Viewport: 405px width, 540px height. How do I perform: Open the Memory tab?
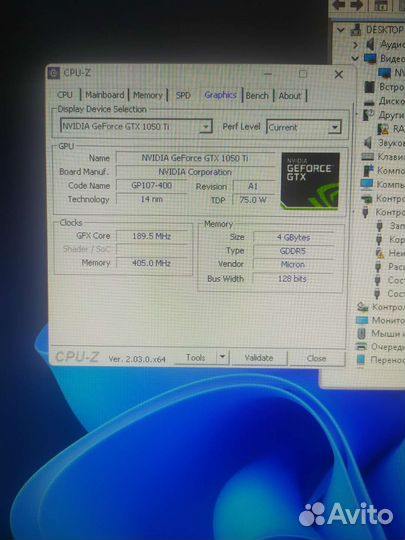click(147, 95)
